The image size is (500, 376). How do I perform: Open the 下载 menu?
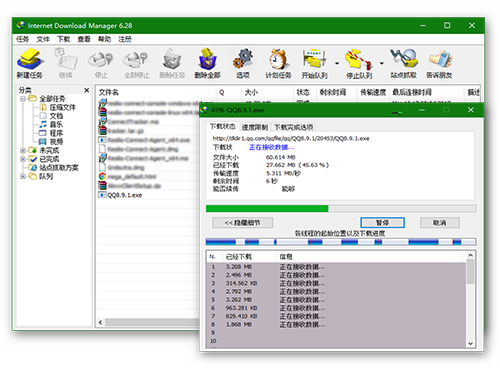[63, 39]
